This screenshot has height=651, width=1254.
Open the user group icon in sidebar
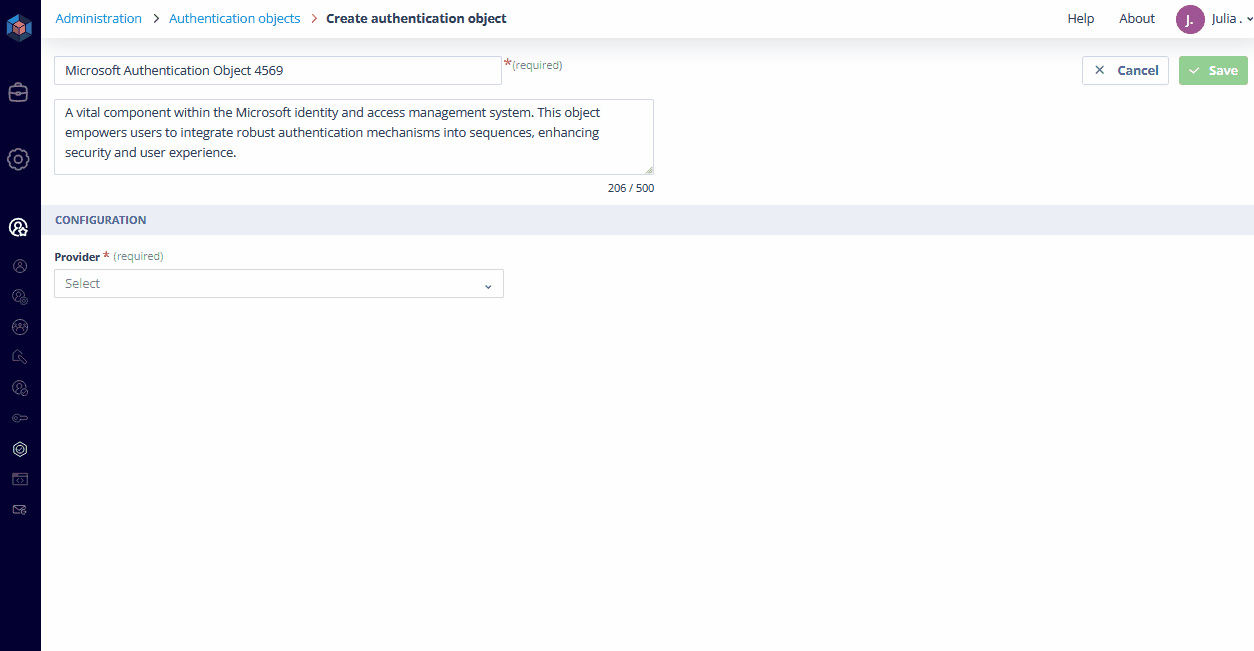tap(20, 326)
